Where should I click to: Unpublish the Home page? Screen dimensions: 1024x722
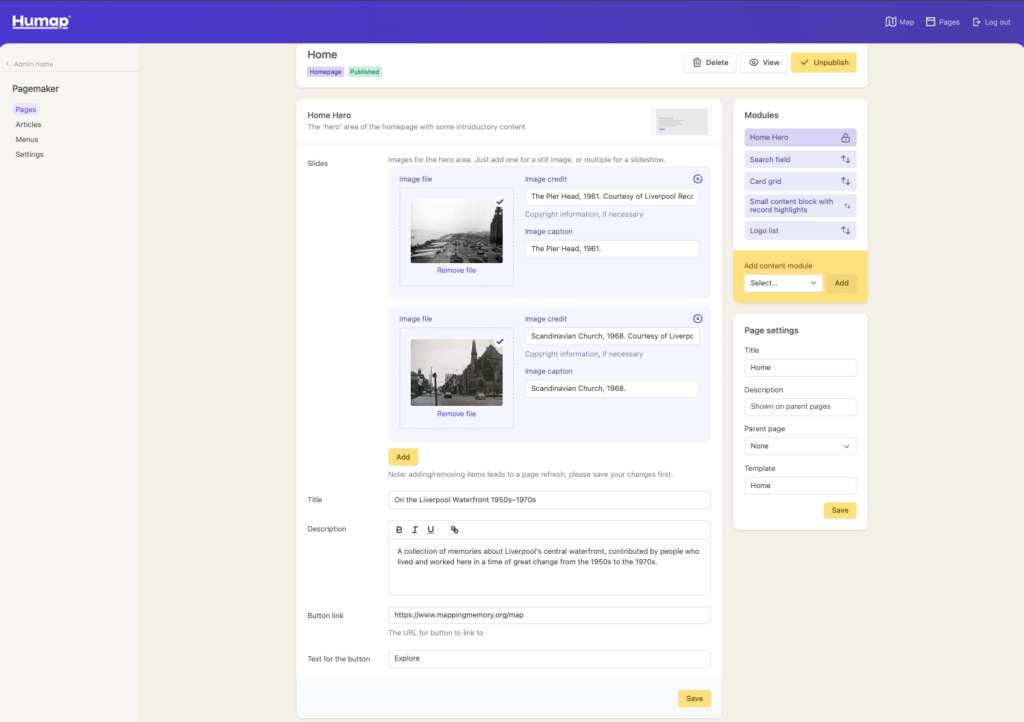[823, 62]
